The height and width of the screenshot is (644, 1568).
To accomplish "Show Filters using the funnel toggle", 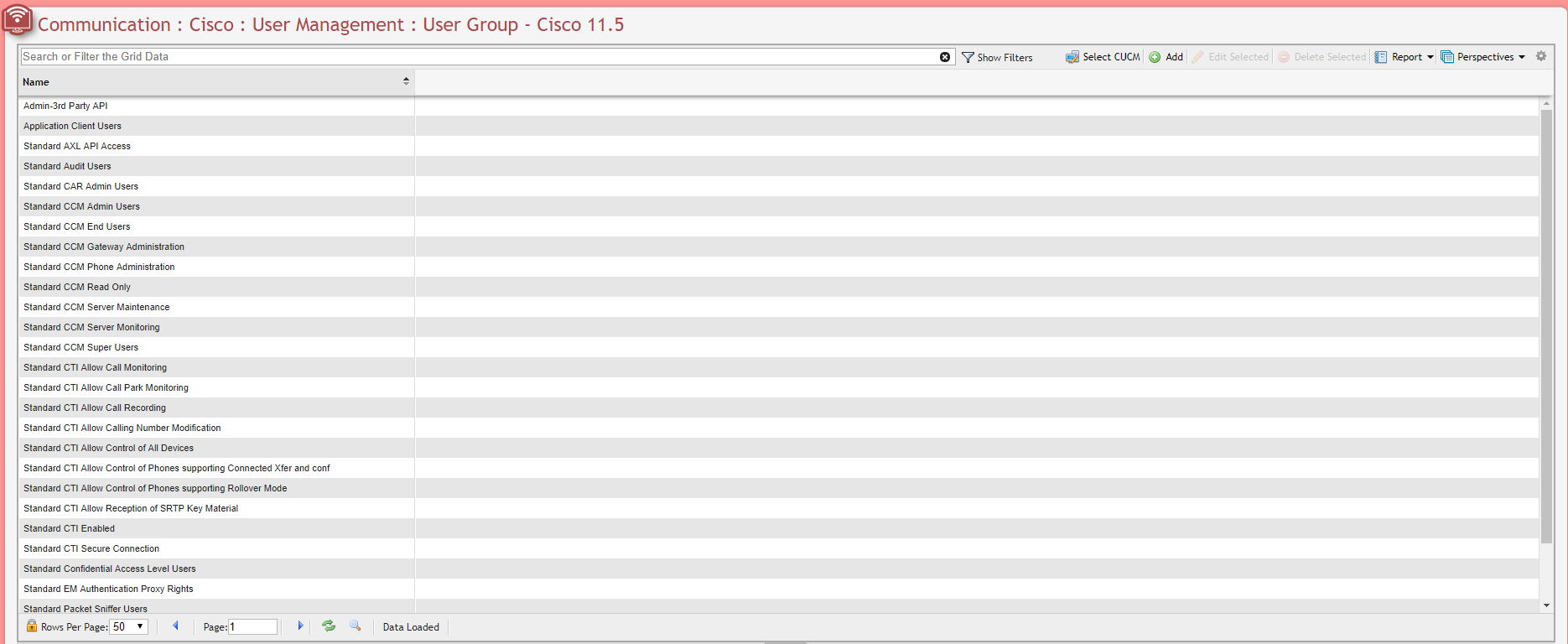I will click(997, 57).
